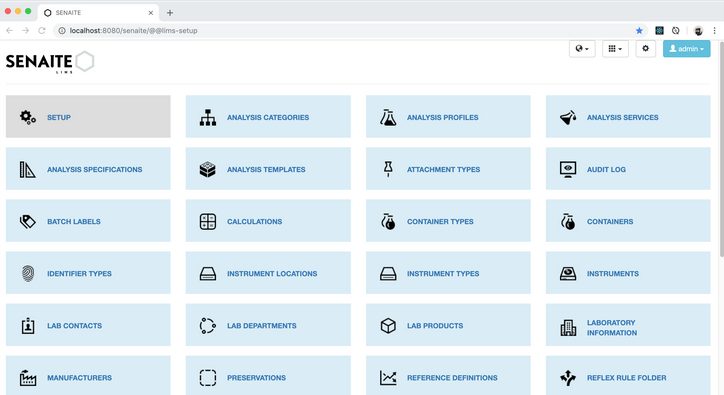Screen dimensions: 724x395
Task: Open the Analysis Profiles text link
Action: click(x=442, y=117)
